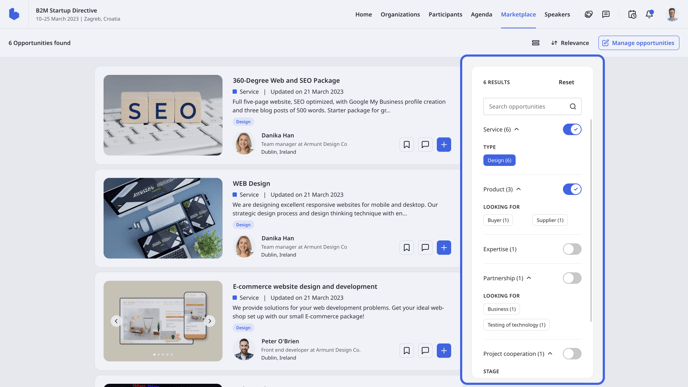The height and width of the screenshot is (387, 688).
Task: Go to the Agenda tab
Action: (x=481, y=14)
